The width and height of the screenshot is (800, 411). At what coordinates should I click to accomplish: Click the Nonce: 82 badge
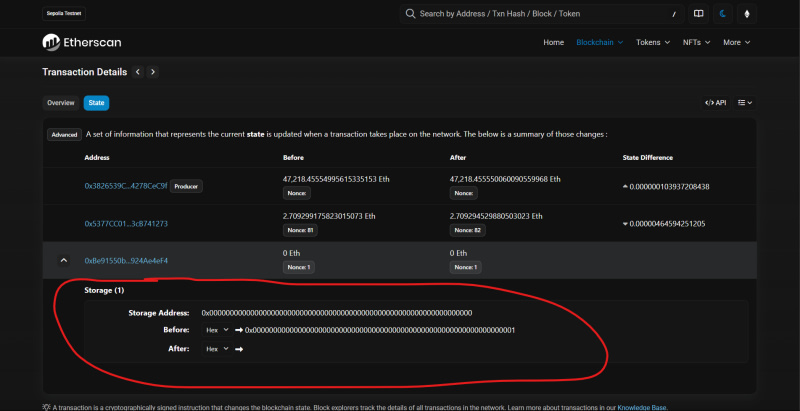pyautogui.click(x=467, y=230)
